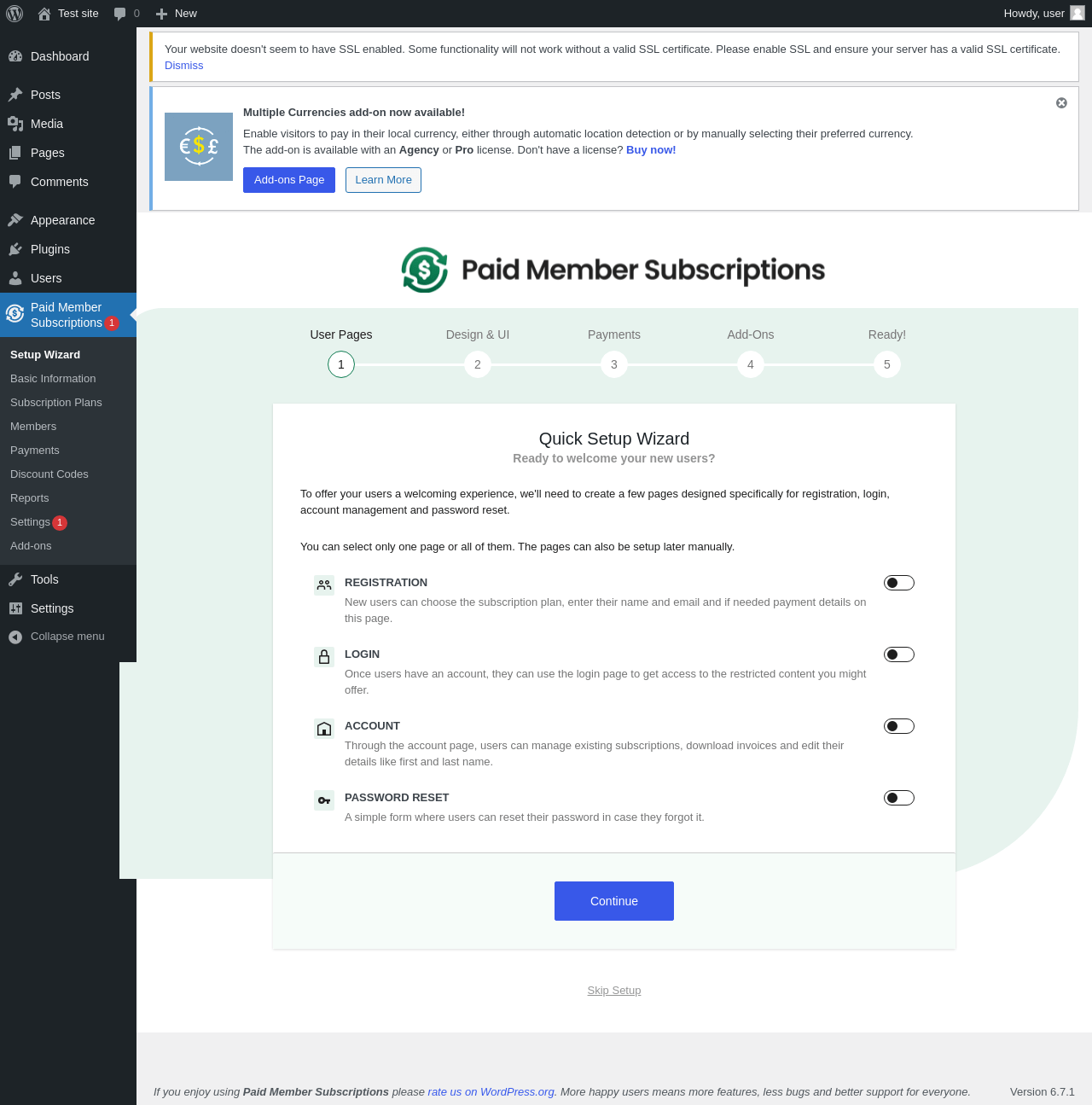Click the Collapse menu arrow icon
The height and width of the screenshot is (1105, 1092).
click(15, 637)
